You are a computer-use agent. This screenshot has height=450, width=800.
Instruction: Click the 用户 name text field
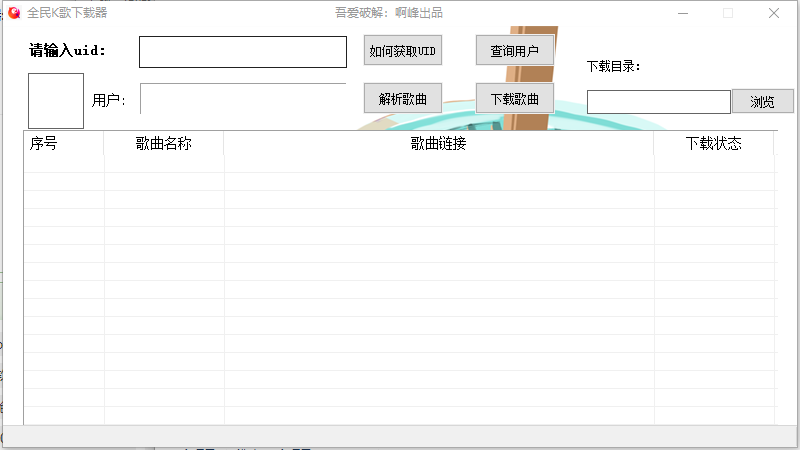243,98
